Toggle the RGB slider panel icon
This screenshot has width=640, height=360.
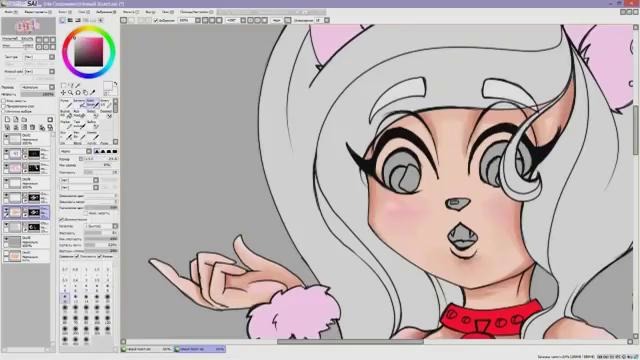point(70,20)
